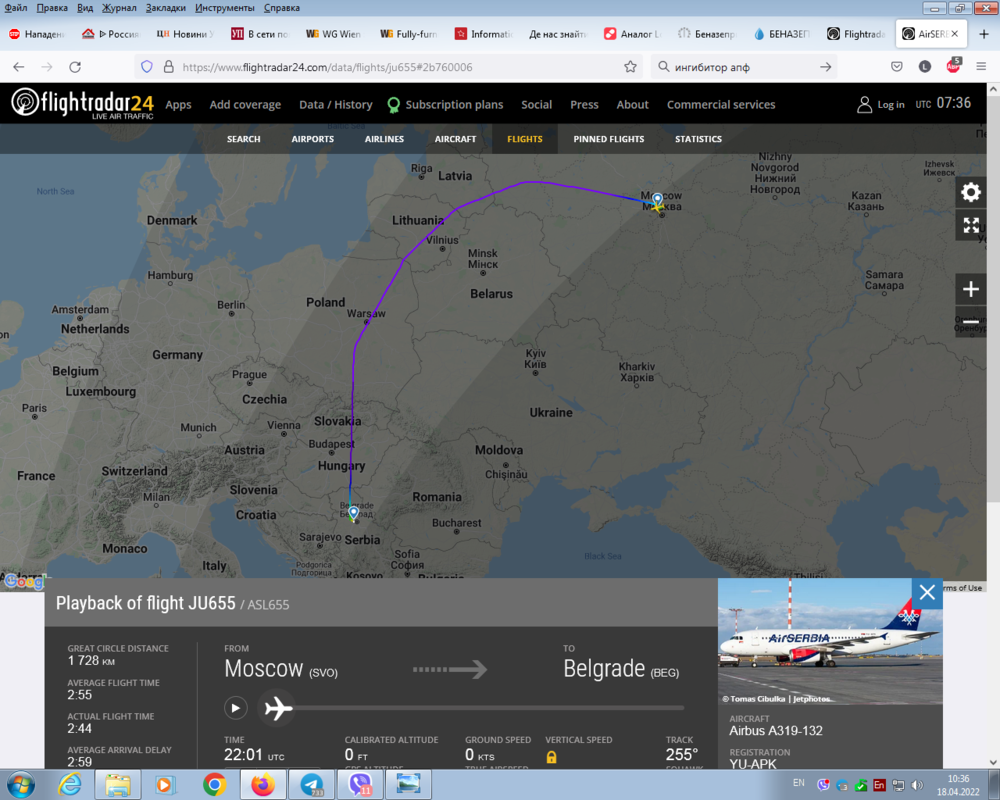Open Air Serbia aircraft photo thumbnail
This screenshot has width=1000, height=800.
(830, 641)
